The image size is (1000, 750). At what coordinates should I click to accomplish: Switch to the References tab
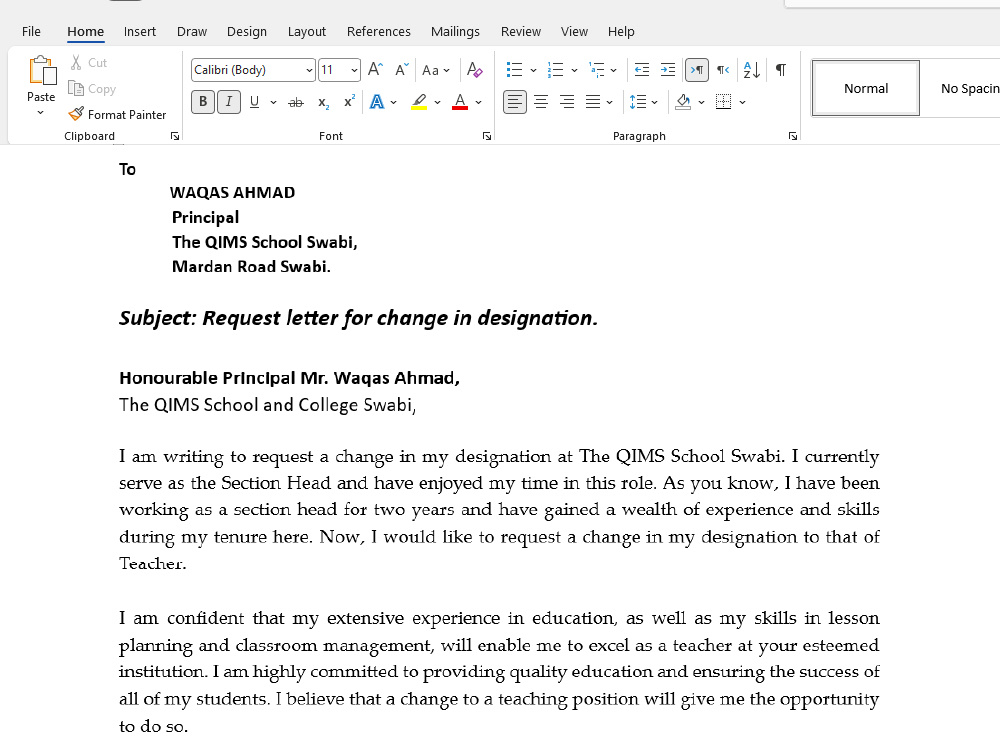pyautogui.click(x=379, y=31)
